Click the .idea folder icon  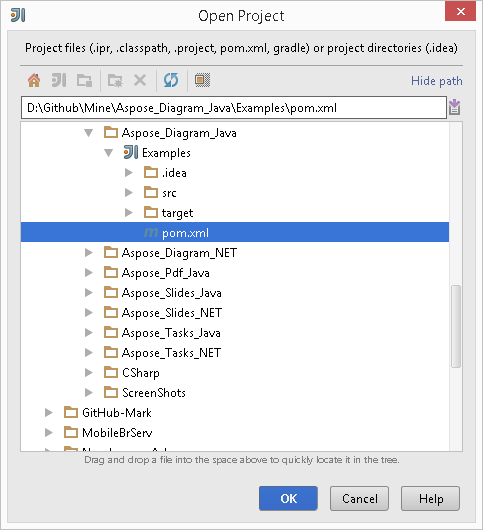151,172
